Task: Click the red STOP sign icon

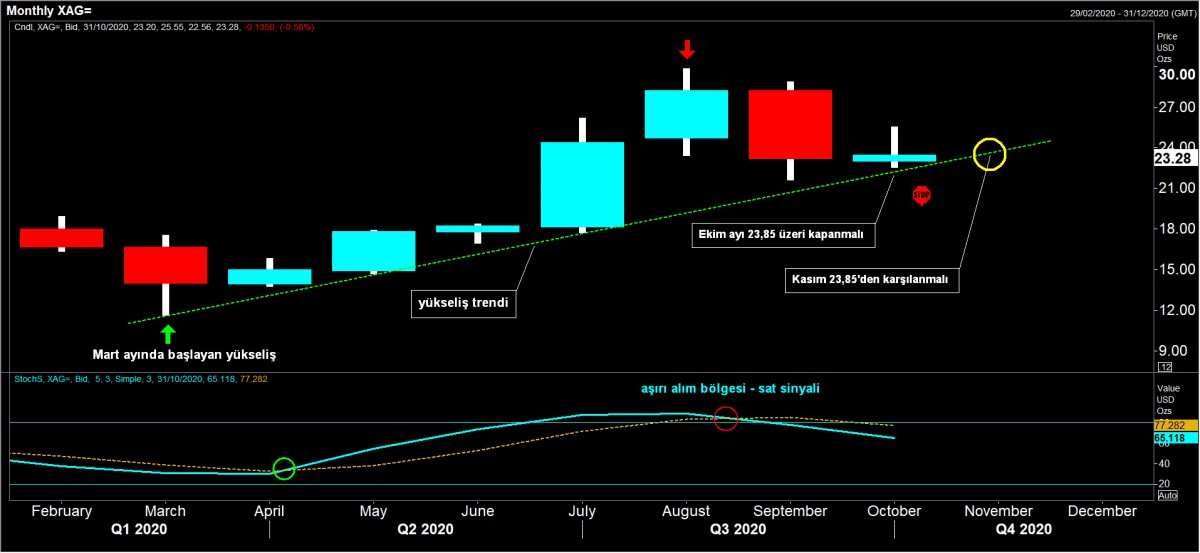Action: (x=922, y=196)
